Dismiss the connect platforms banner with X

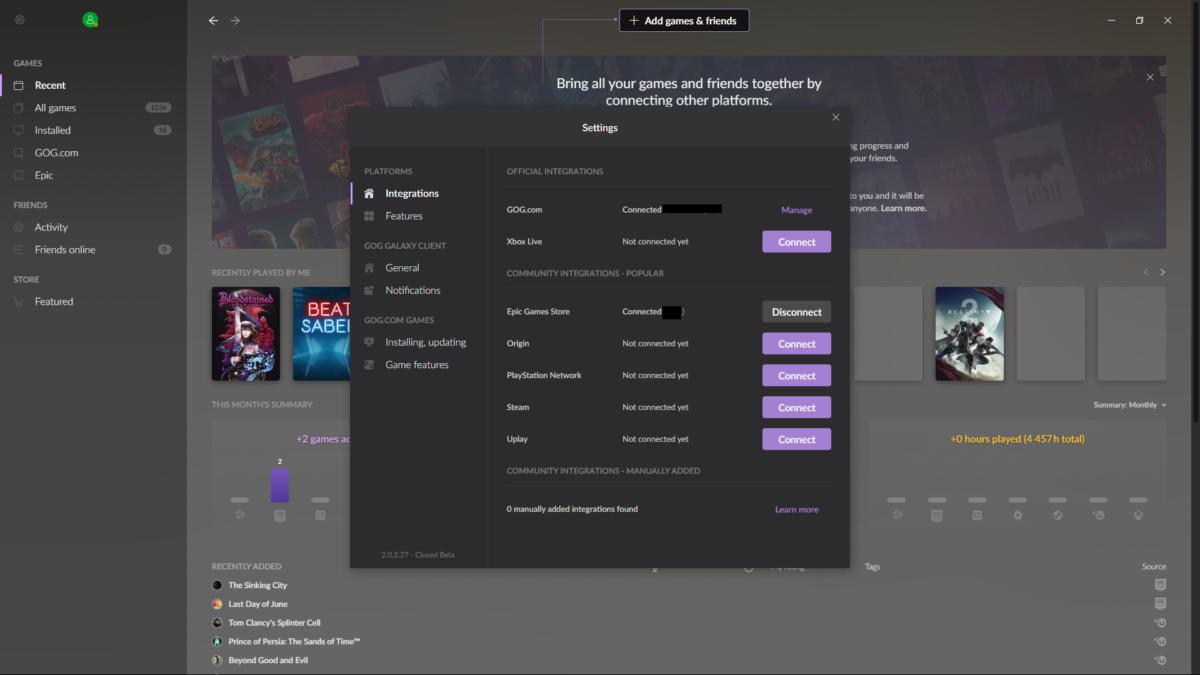[x=1150, y=77]
